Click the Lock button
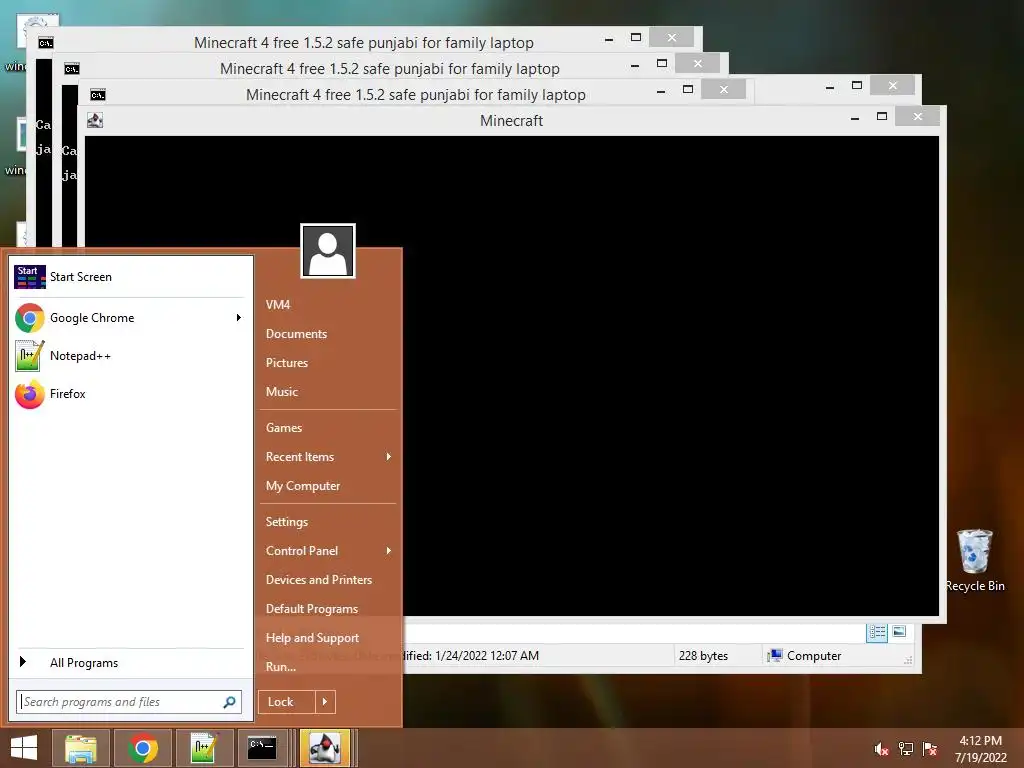The height and width of the screenshot is (768, 1024). (x=286, y=702)
